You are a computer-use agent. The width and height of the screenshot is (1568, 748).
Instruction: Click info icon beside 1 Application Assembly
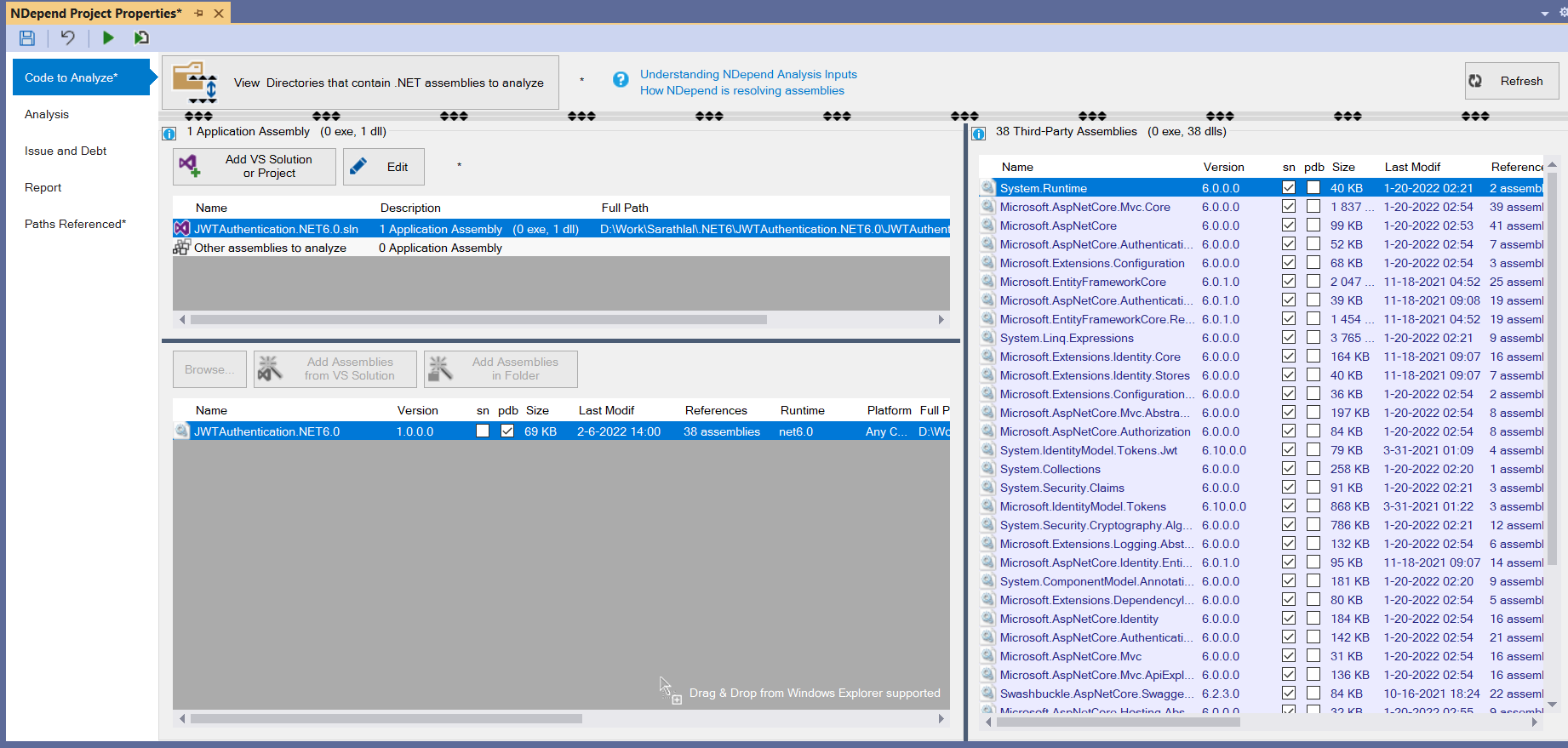[x=169, y=133]
